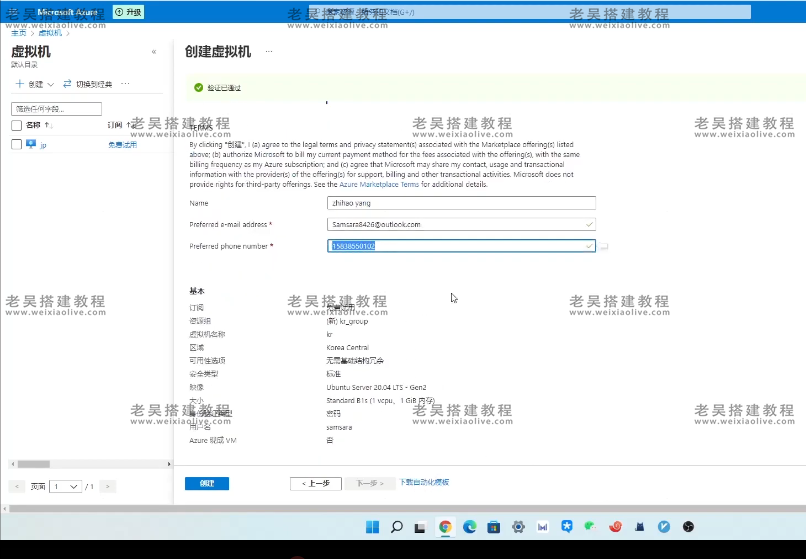
Task: Click the Preferred e-mail address field
Action: click(461, 224)
